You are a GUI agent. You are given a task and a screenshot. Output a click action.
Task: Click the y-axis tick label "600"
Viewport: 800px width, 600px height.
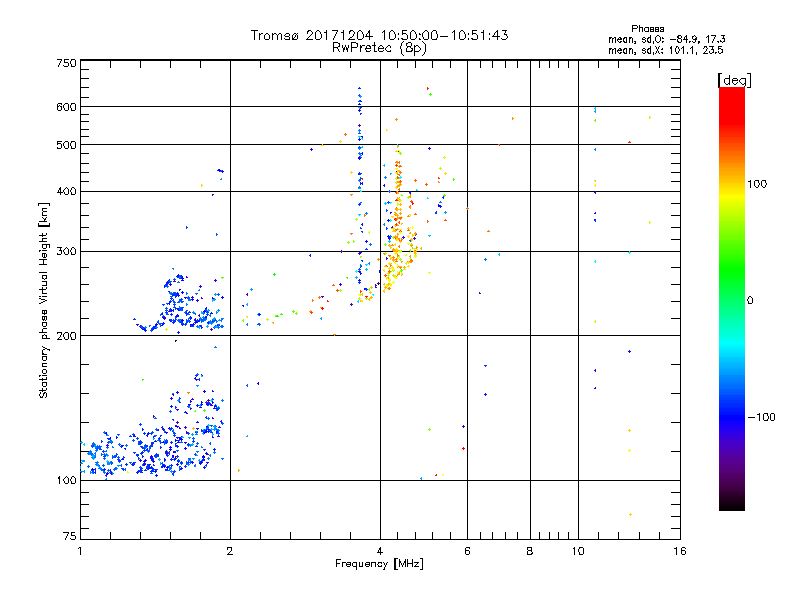point(67,107)
